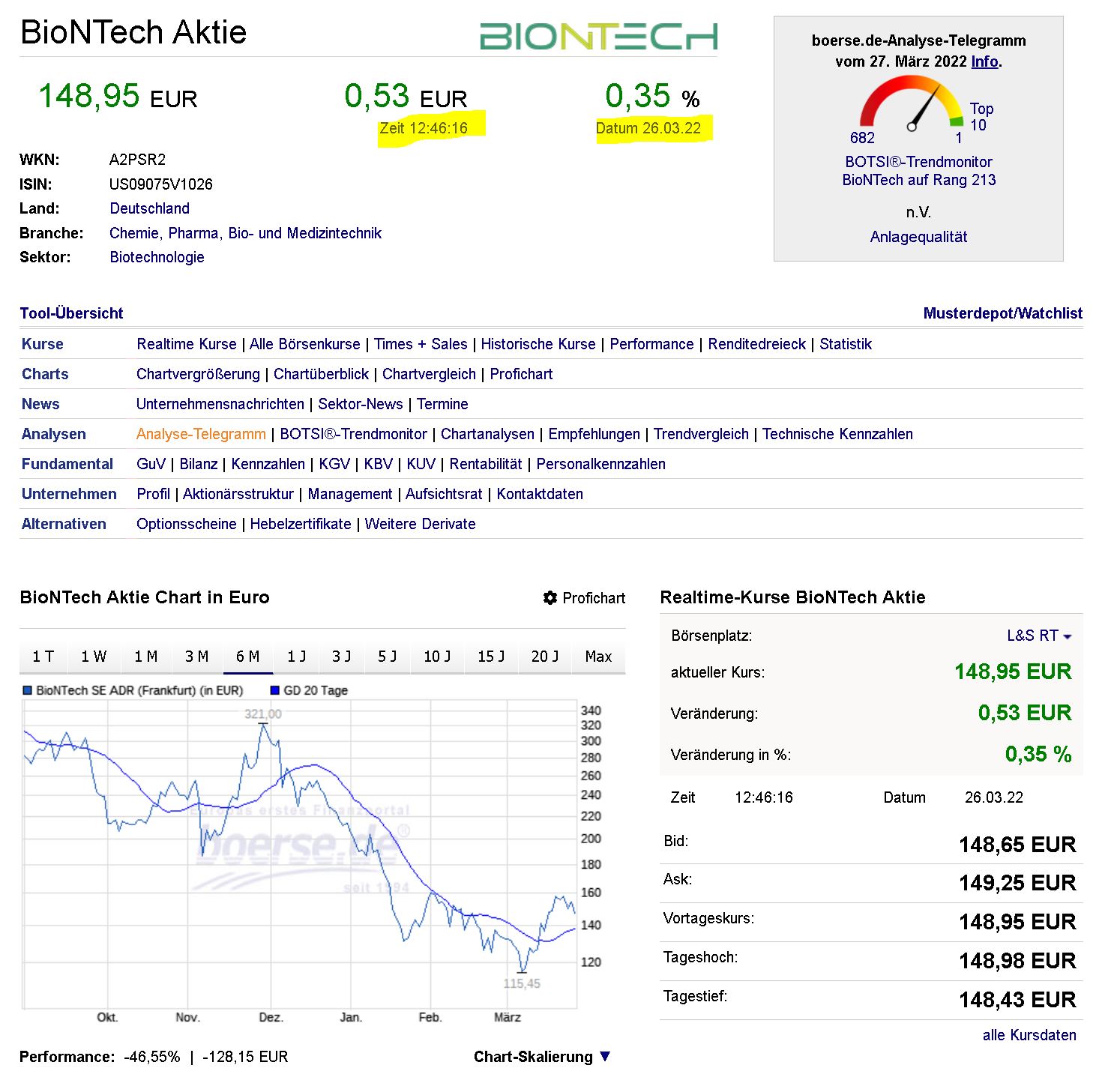
Task: Expand the Chart-Skalierung arrow
Action: click(605, 1056)
